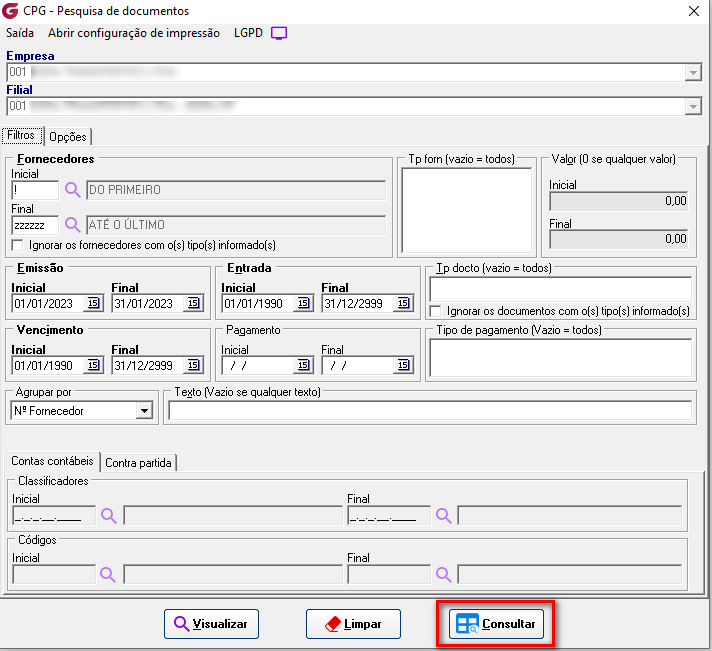Click the Valor Inicial field
Image resolution: width=712 pixels, height=651 pixels.
coord(618,201)
